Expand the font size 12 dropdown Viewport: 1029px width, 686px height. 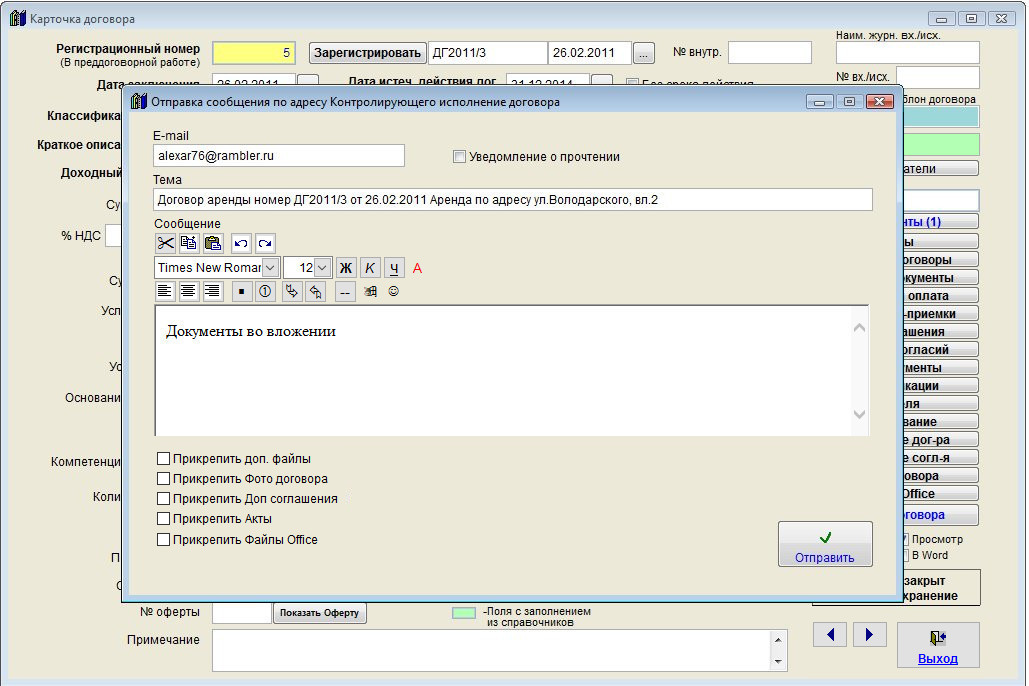coord(323,267)
